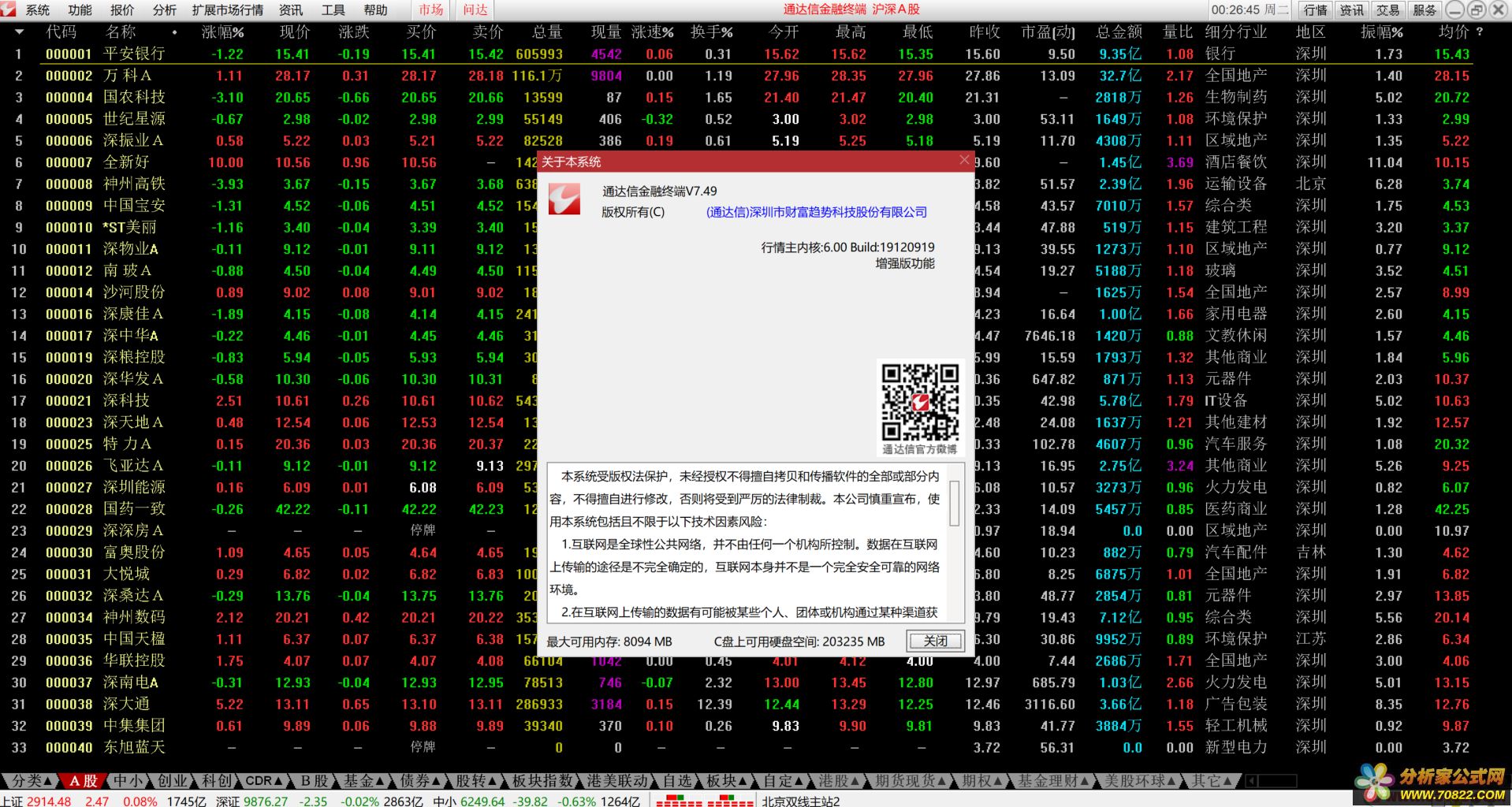Expand the 基金 dropdown tab at bottom
This screenshot has height=807, width=1512.
click(363, 781)
